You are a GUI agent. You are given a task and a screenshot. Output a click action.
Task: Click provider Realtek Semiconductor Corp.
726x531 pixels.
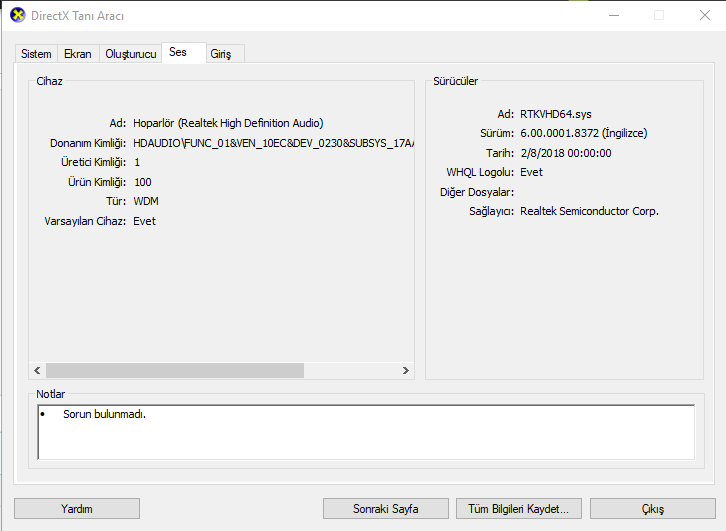click(589, 211)
